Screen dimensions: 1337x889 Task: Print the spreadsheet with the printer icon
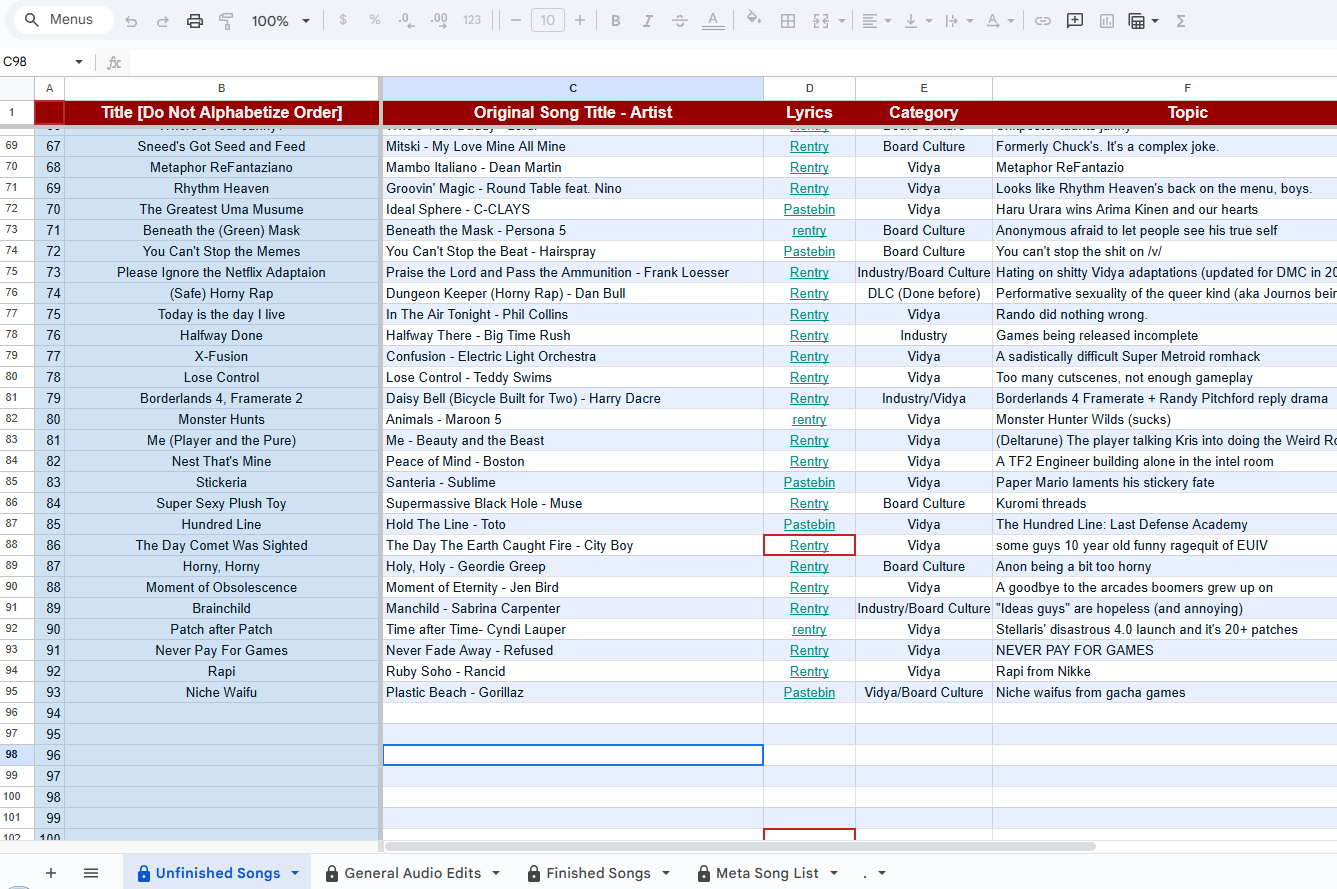[195, 21]
